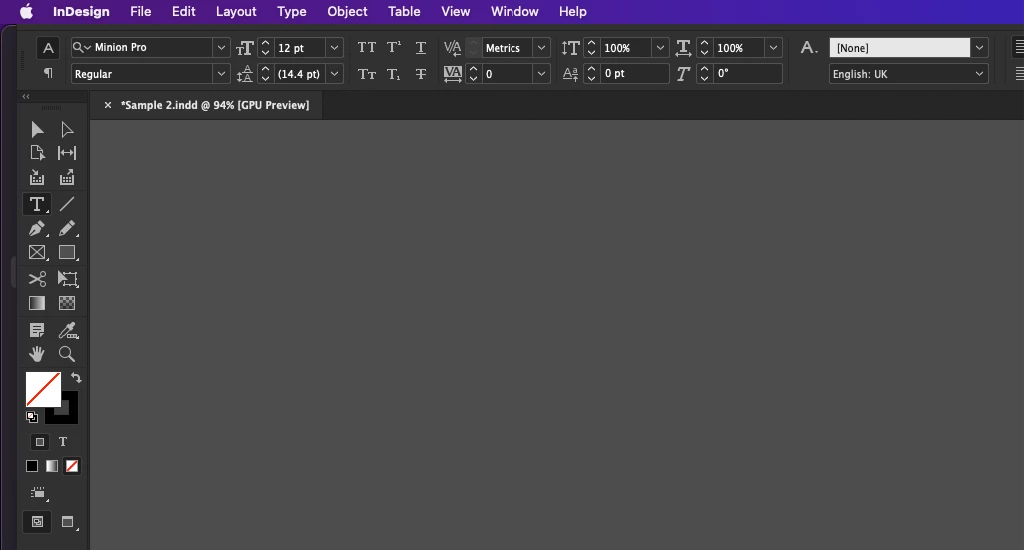This screenshot has height=550, width=1024.
Task: Open the Regular font style dropdown
Action: pyautogui.click(x=221, y=74)
